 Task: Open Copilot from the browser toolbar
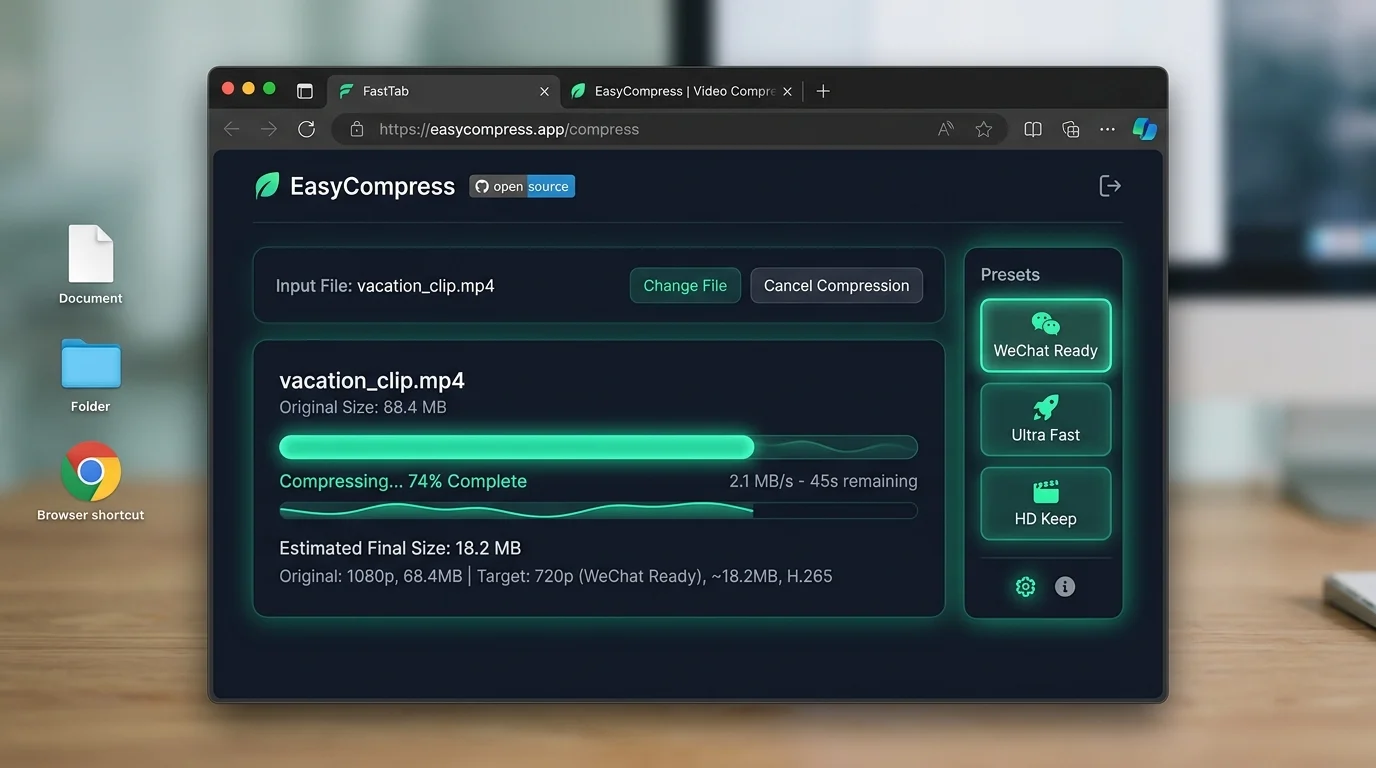pos(1144,128)
